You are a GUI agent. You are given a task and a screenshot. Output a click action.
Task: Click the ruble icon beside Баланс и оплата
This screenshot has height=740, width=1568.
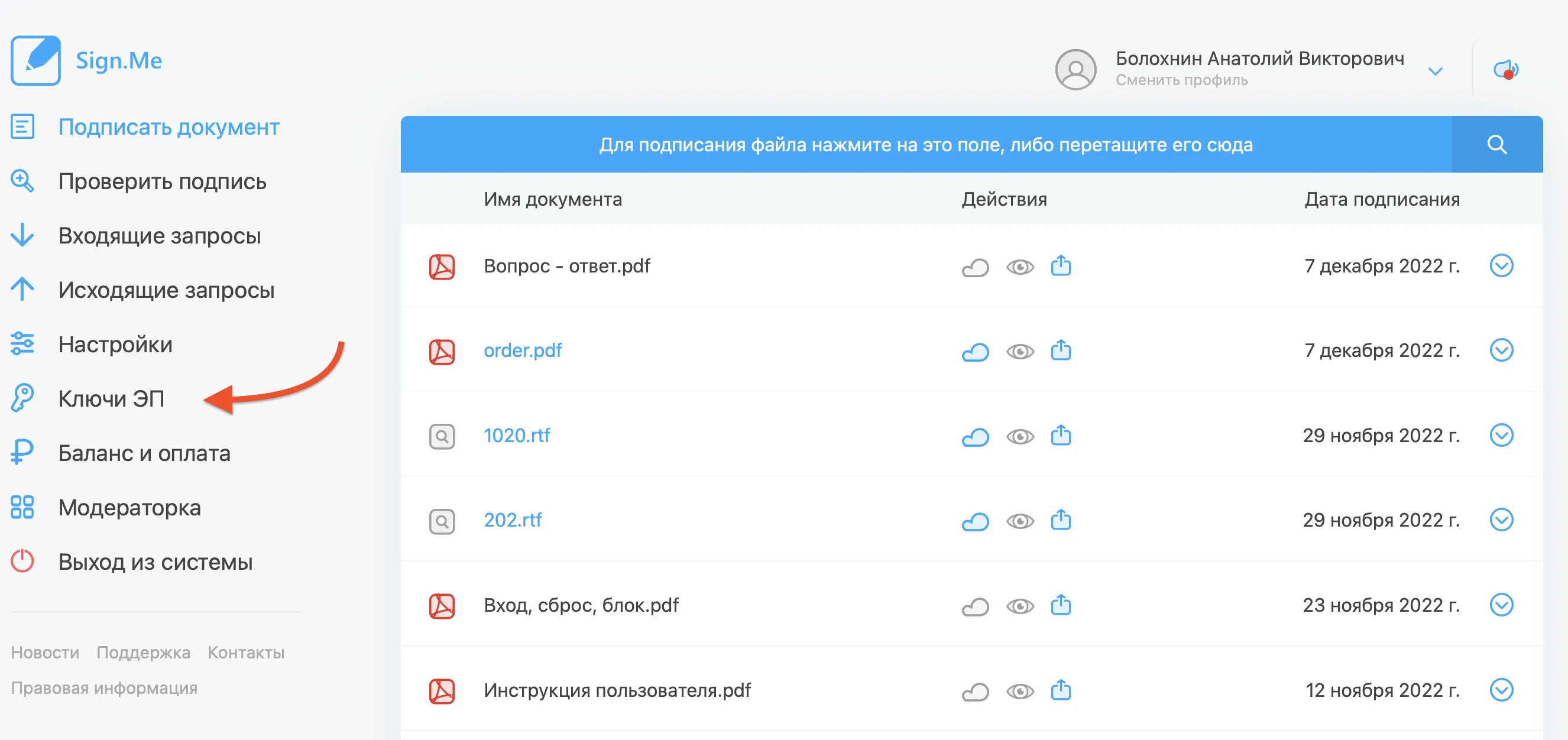point(22,453)
